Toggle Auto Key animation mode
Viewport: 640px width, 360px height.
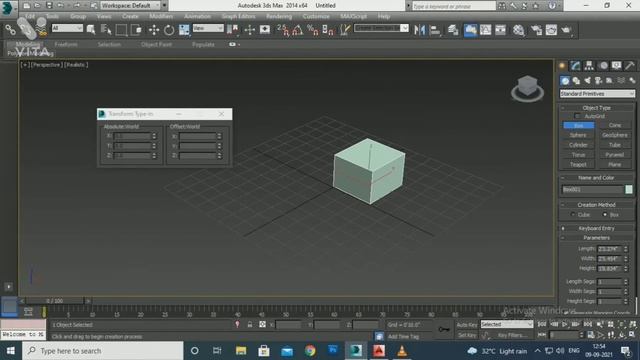point(467,325)
